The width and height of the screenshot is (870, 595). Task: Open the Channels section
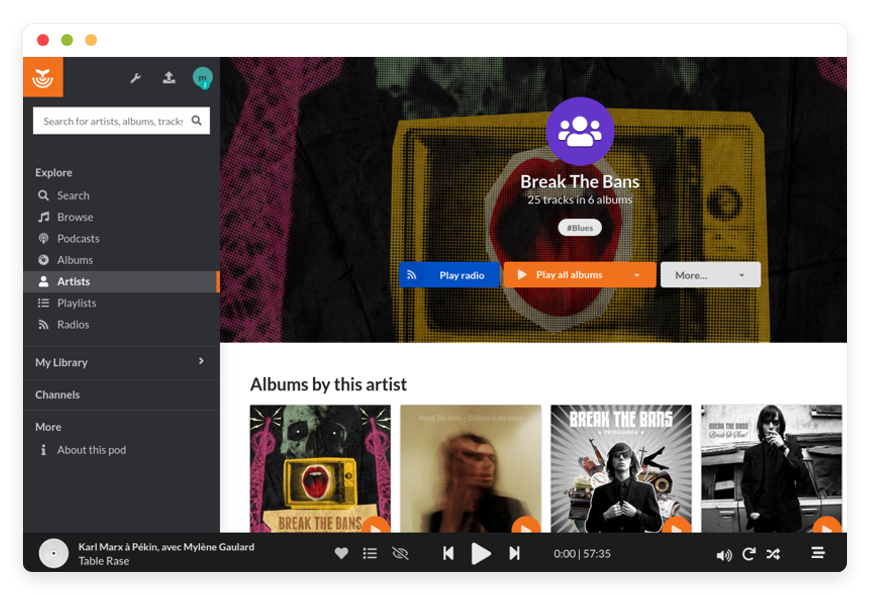coord(58,395)
